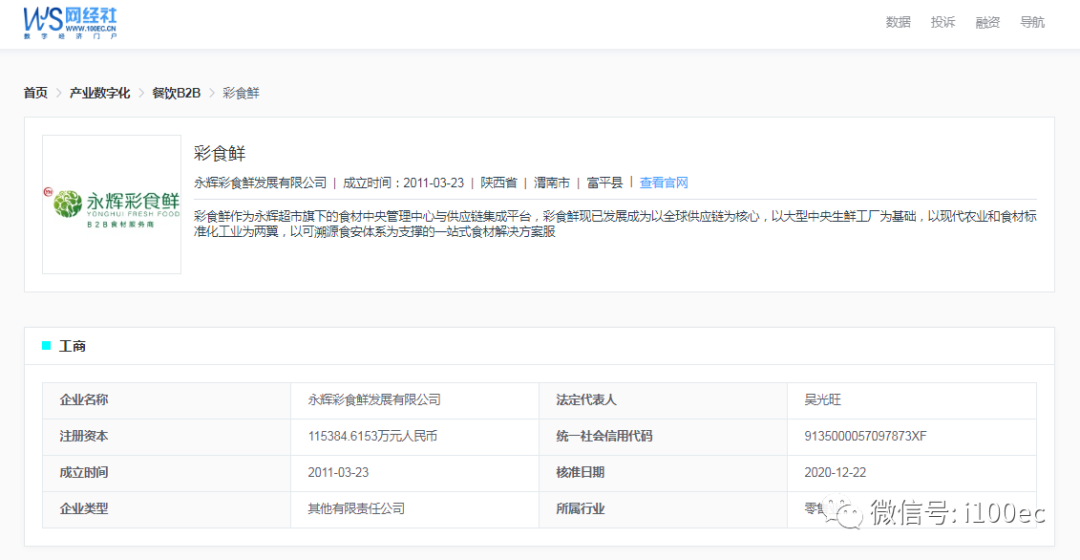Select company name value 永辉彩食鲜发展有限公司 in table

click(374, 400)
